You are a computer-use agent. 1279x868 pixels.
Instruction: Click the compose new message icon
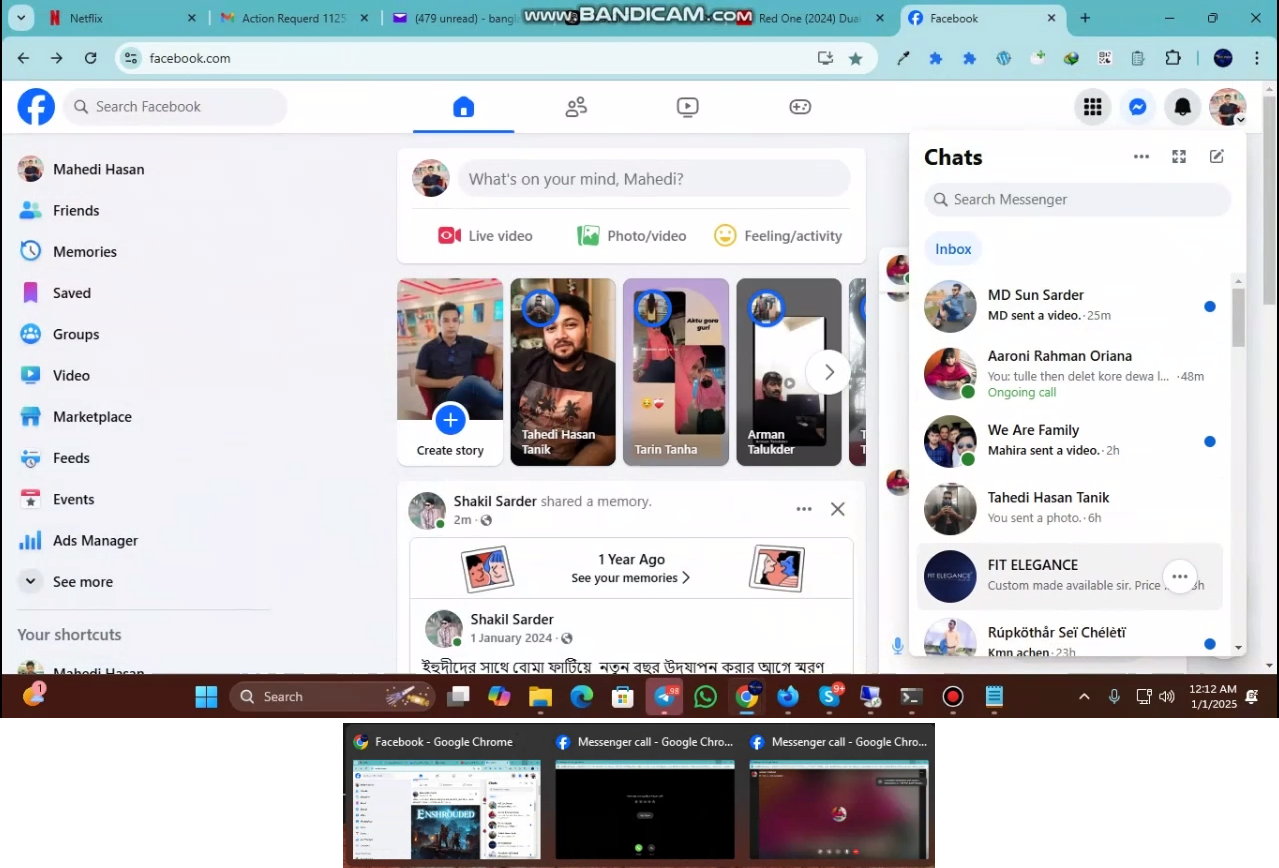(1216, 157)
